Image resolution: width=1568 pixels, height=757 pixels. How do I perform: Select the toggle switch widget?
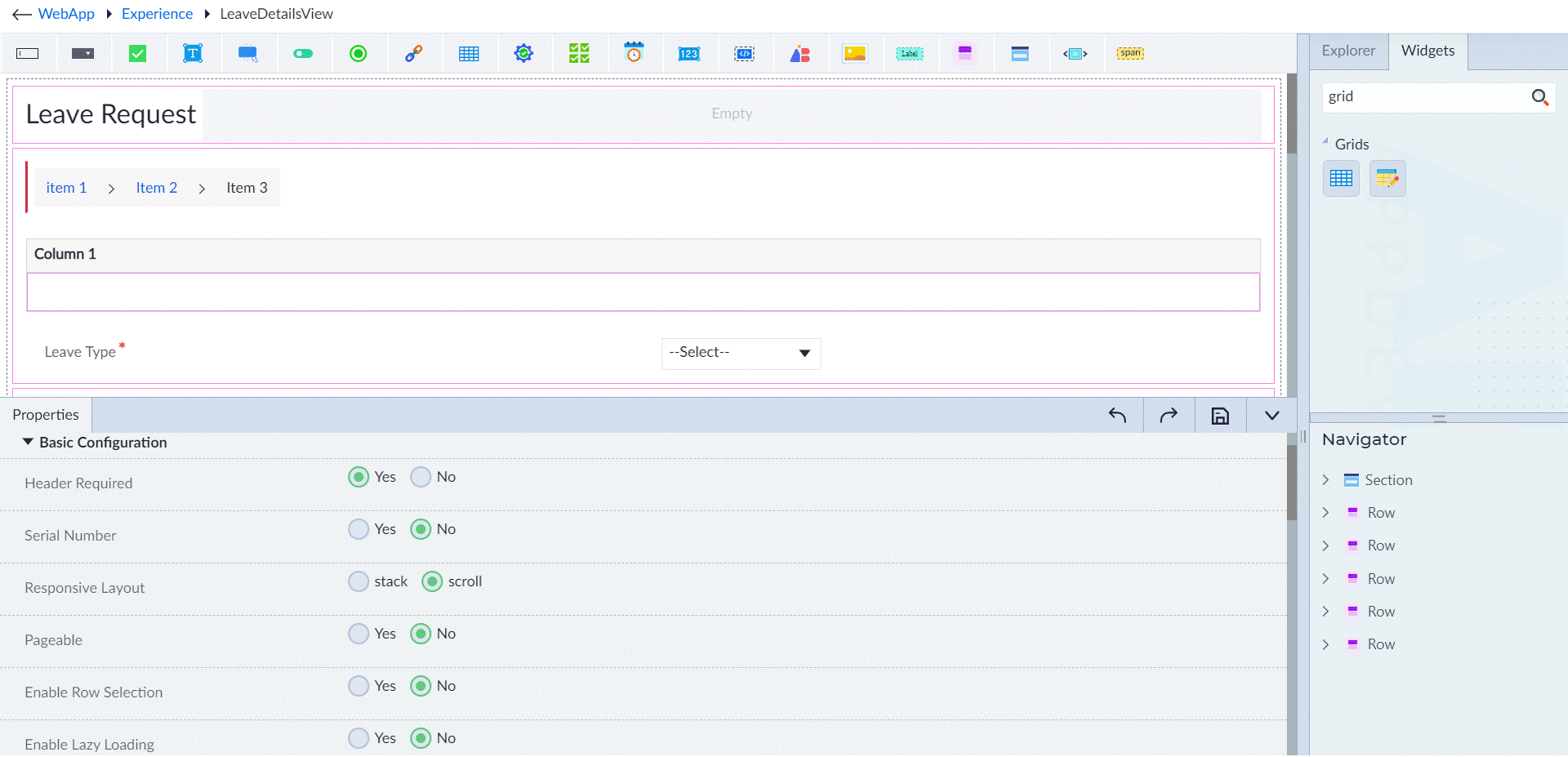[x=303, y=54]
